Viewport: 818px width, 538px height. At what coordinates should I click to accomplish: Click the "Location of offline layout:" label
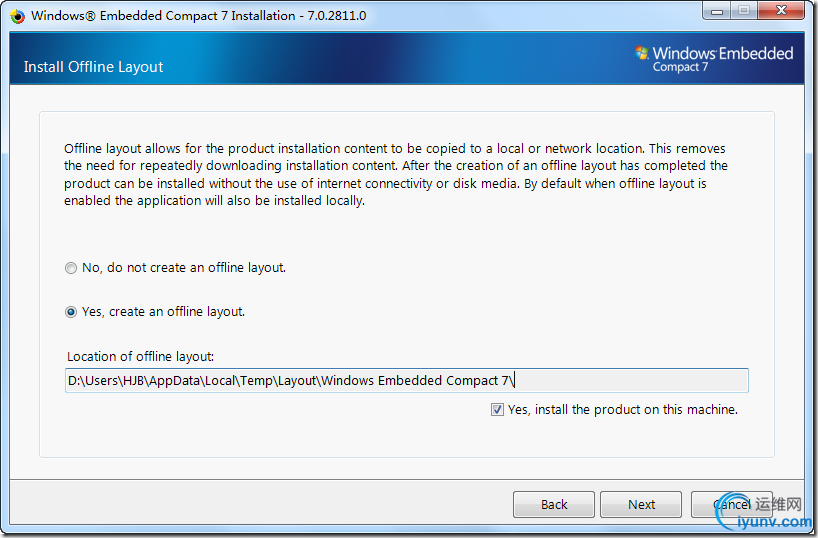(x=141, y=356)
